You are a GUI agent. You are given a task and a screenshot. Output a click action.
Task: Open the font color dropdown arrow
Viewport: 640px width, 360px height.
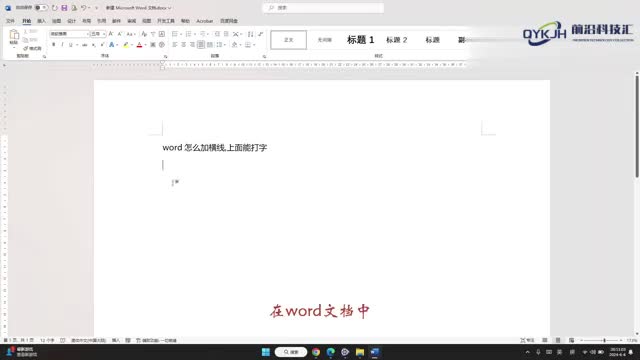pos(145,44)
